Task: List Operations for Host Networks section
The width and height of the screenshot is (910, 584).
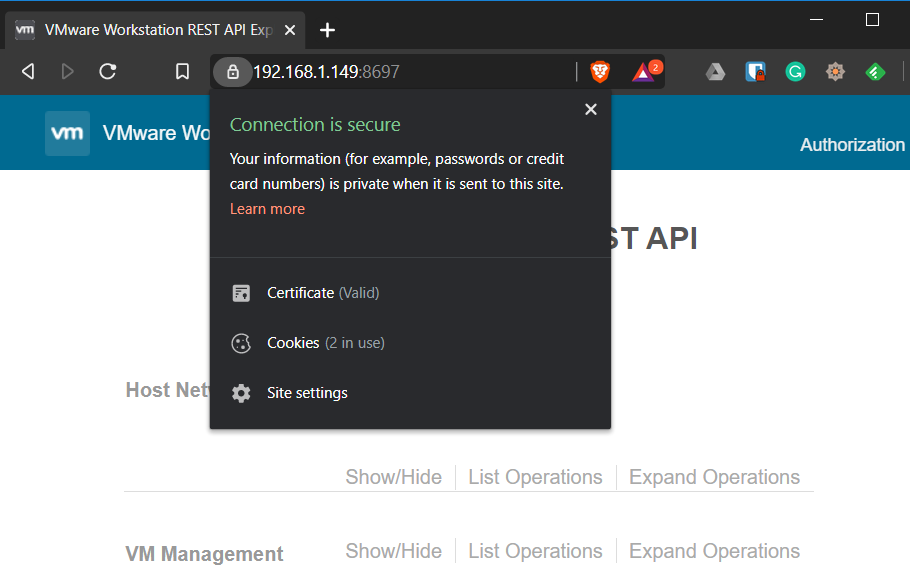Action: (535, 477)
